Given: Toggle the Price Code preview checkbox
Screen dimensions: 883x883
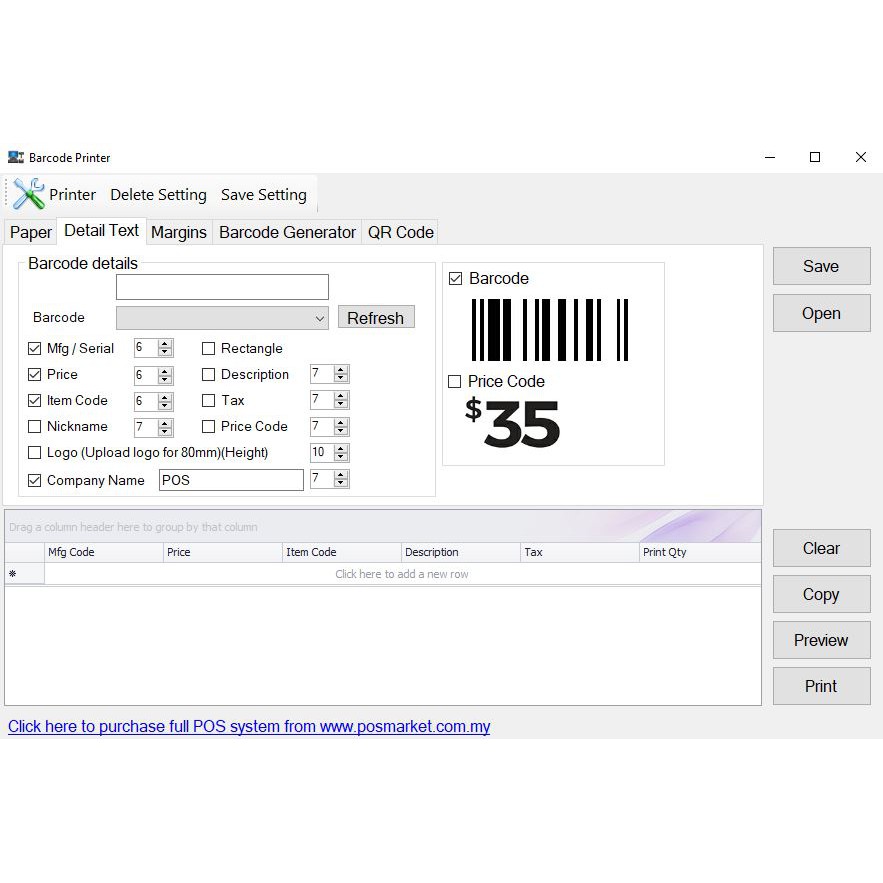Looking at the screenshot, I should coord(455,381).
